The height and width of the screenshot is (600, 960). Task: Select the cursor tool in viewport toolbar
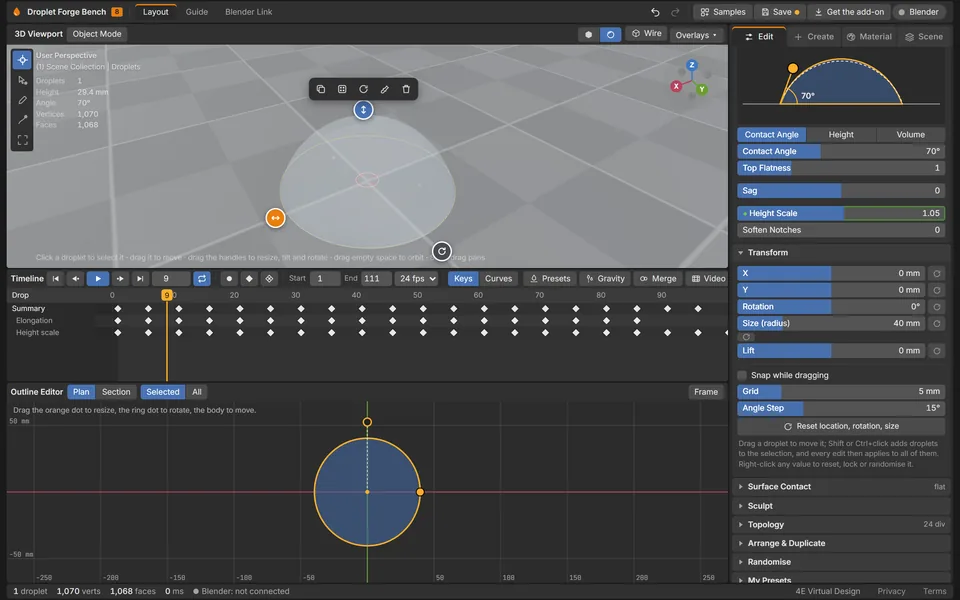pos(23,60)
